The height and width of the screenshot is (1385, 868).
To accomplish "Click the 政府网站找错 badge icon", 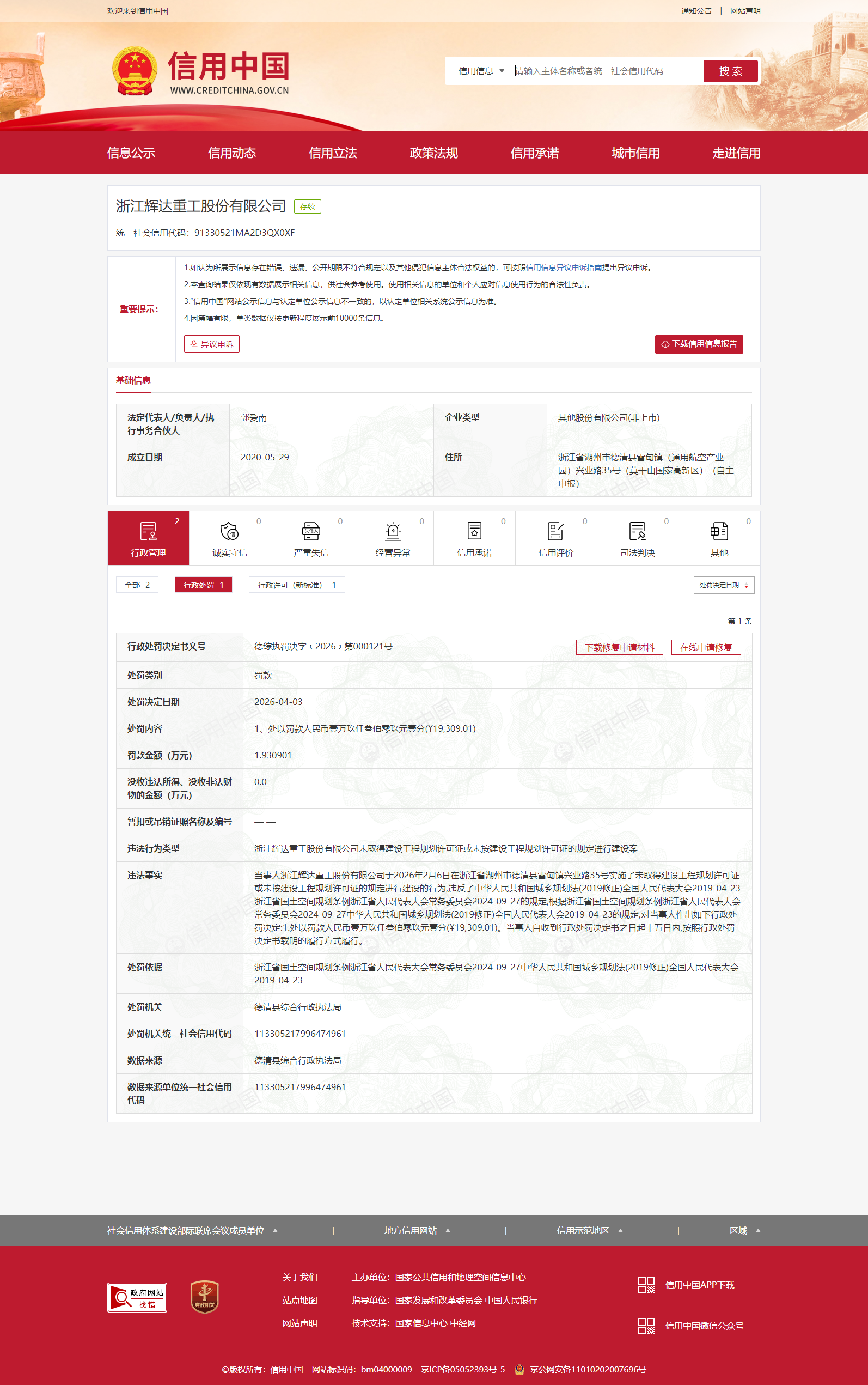I will coord(137,1297).
